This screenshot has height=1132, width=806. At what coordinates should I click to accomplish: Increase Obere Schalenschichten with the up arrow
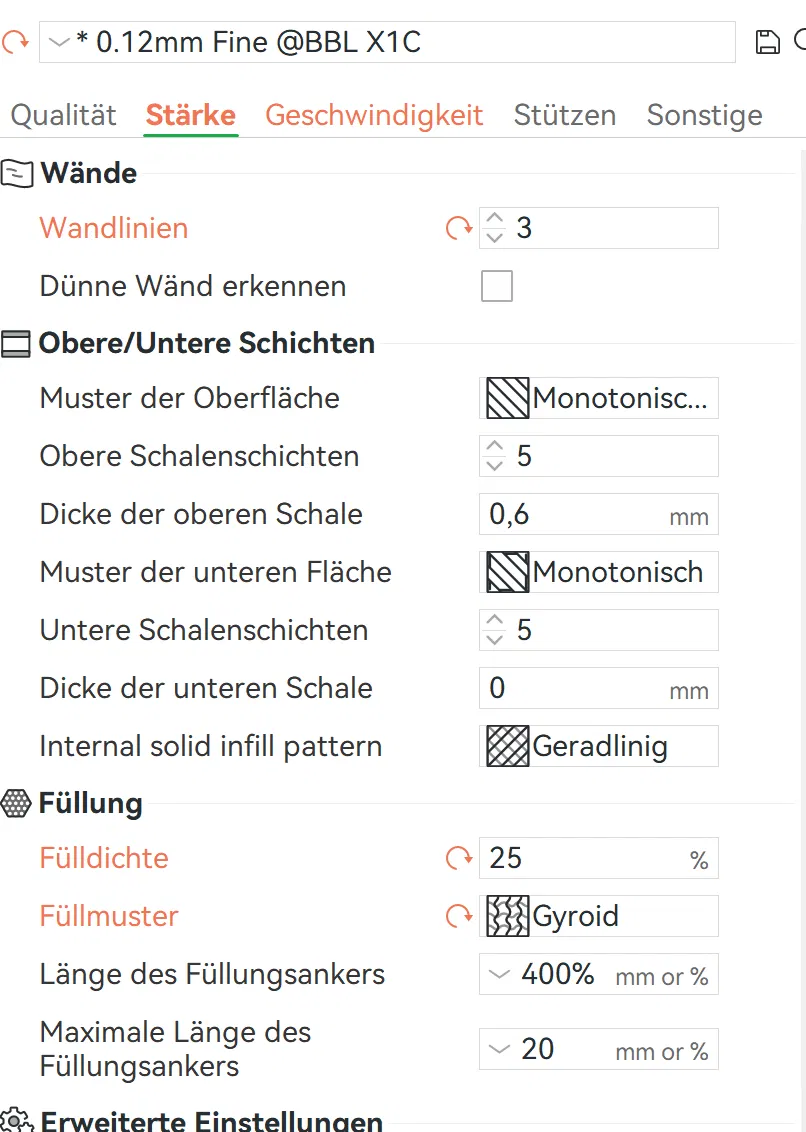click(495, 448)
